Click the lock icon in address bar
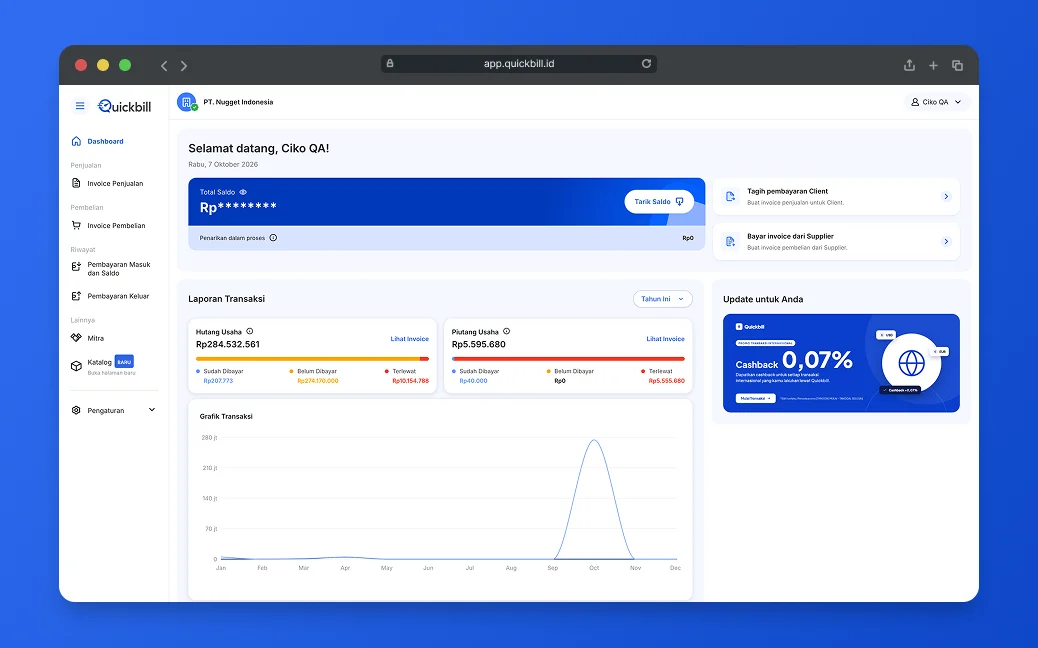Viewport: 1038px width, 648px height. click(390, 64)
